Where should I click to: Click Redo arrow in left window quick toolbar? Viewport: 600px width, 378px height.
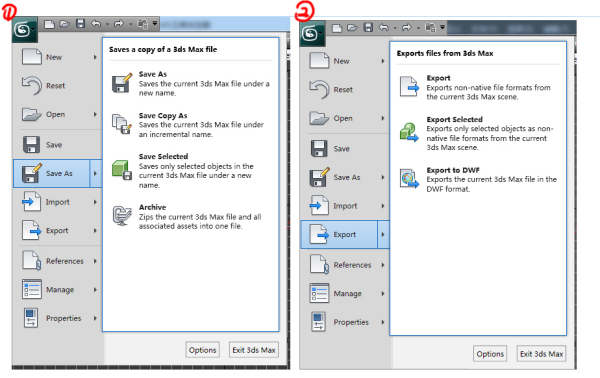pos(119,24)
